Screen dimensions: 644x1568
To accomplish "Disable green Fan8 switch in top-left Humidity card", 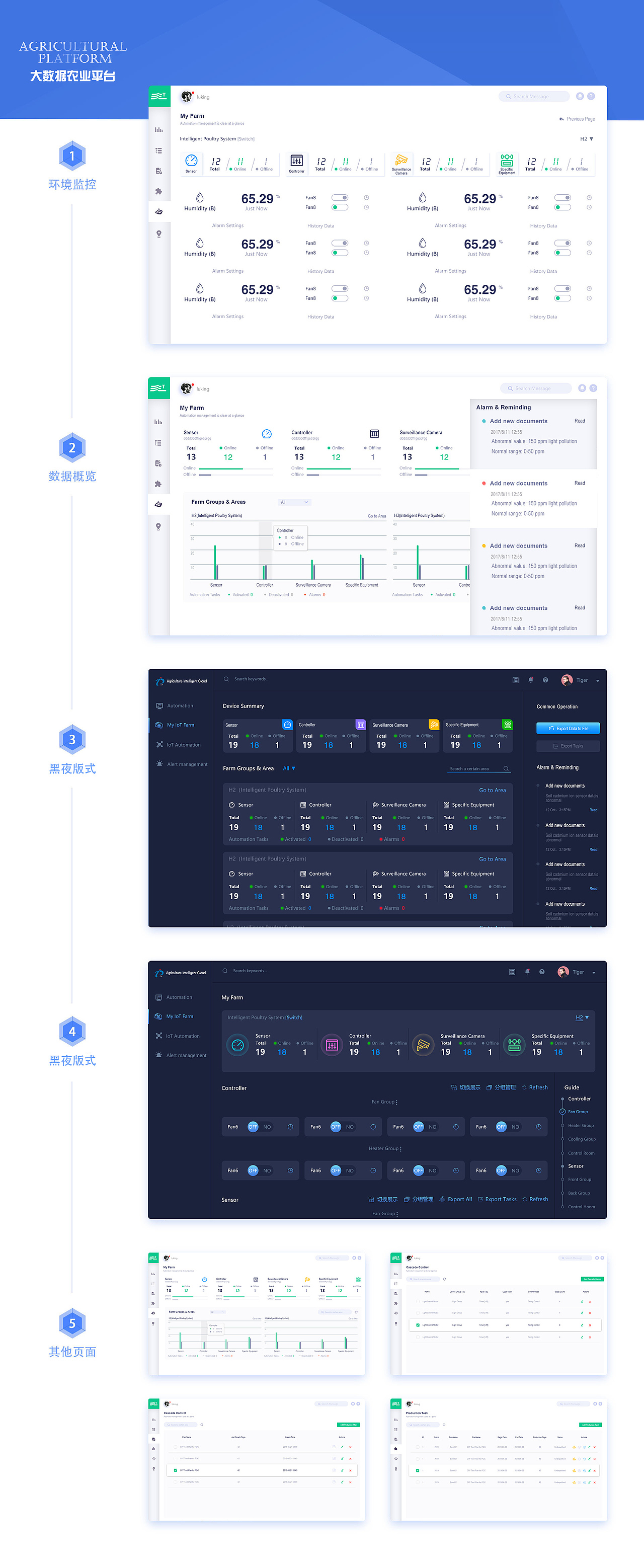I will pos(340,207).
